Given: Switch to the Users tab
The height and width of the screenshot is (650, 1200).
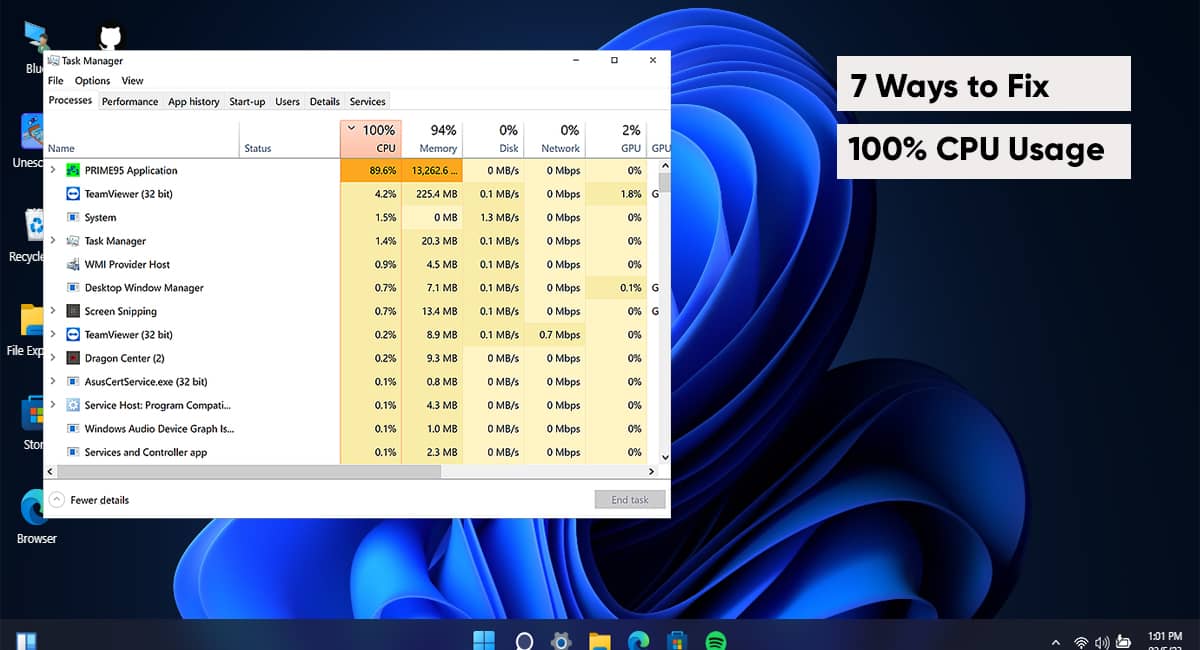Looking at the screenshot, I should 287,101.
